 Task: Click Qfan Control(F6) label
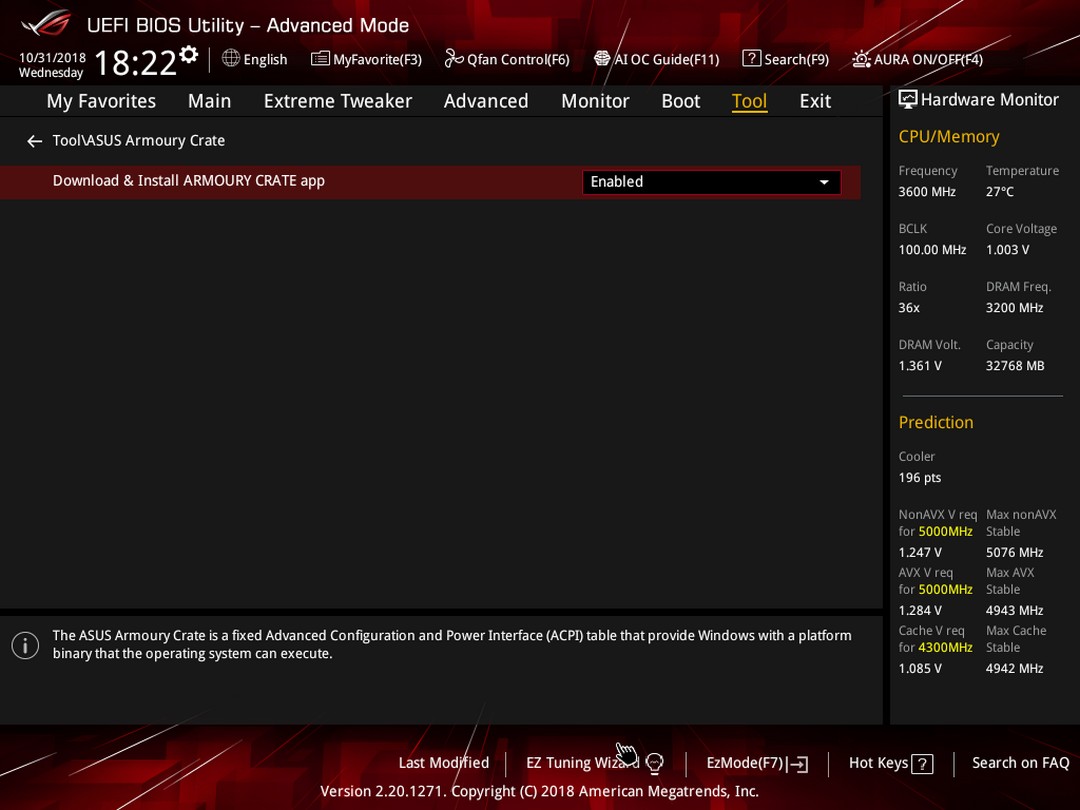519,60
